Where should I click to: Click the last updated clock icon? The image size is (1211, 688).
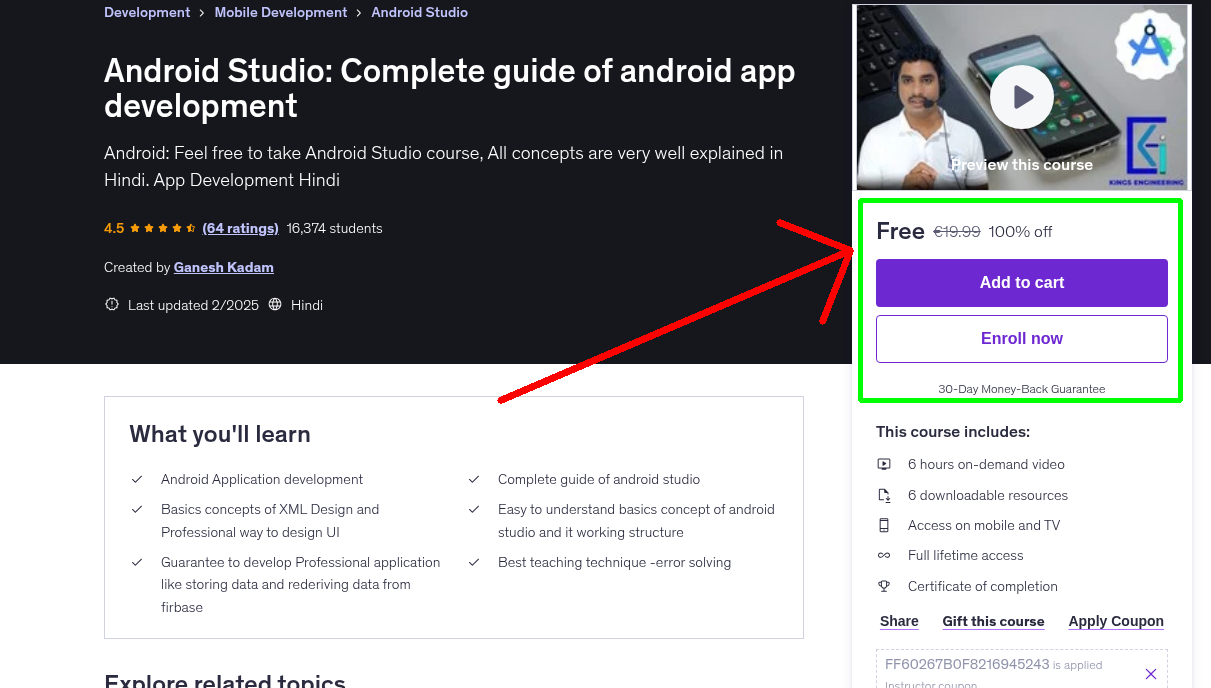[111, 305]
